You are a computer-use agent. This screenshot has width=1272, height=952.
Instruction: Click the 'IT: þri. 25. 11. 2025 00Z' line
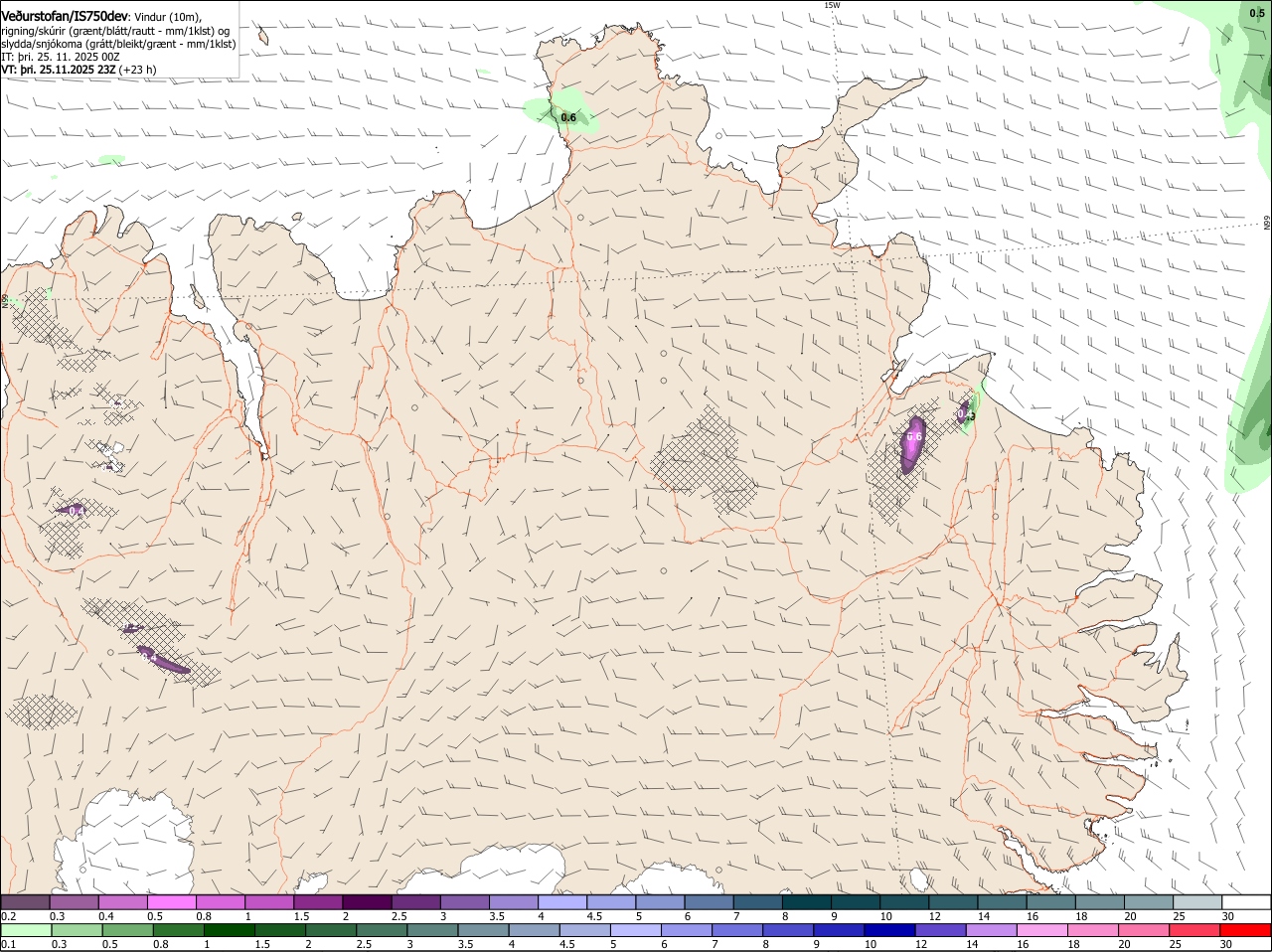(x=61, y=57)
